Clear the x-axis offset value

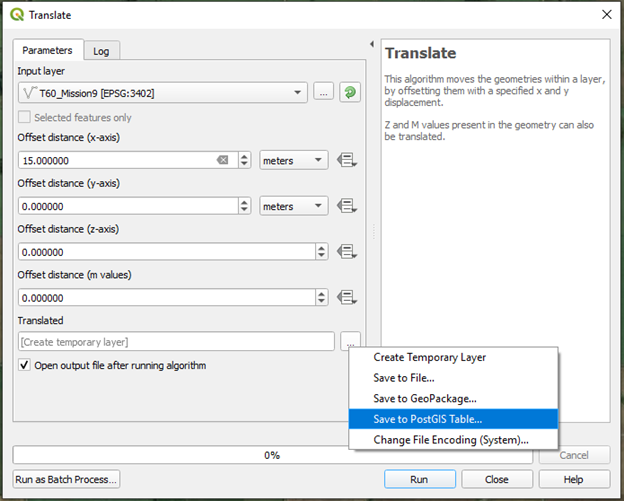tap(222, 160)
